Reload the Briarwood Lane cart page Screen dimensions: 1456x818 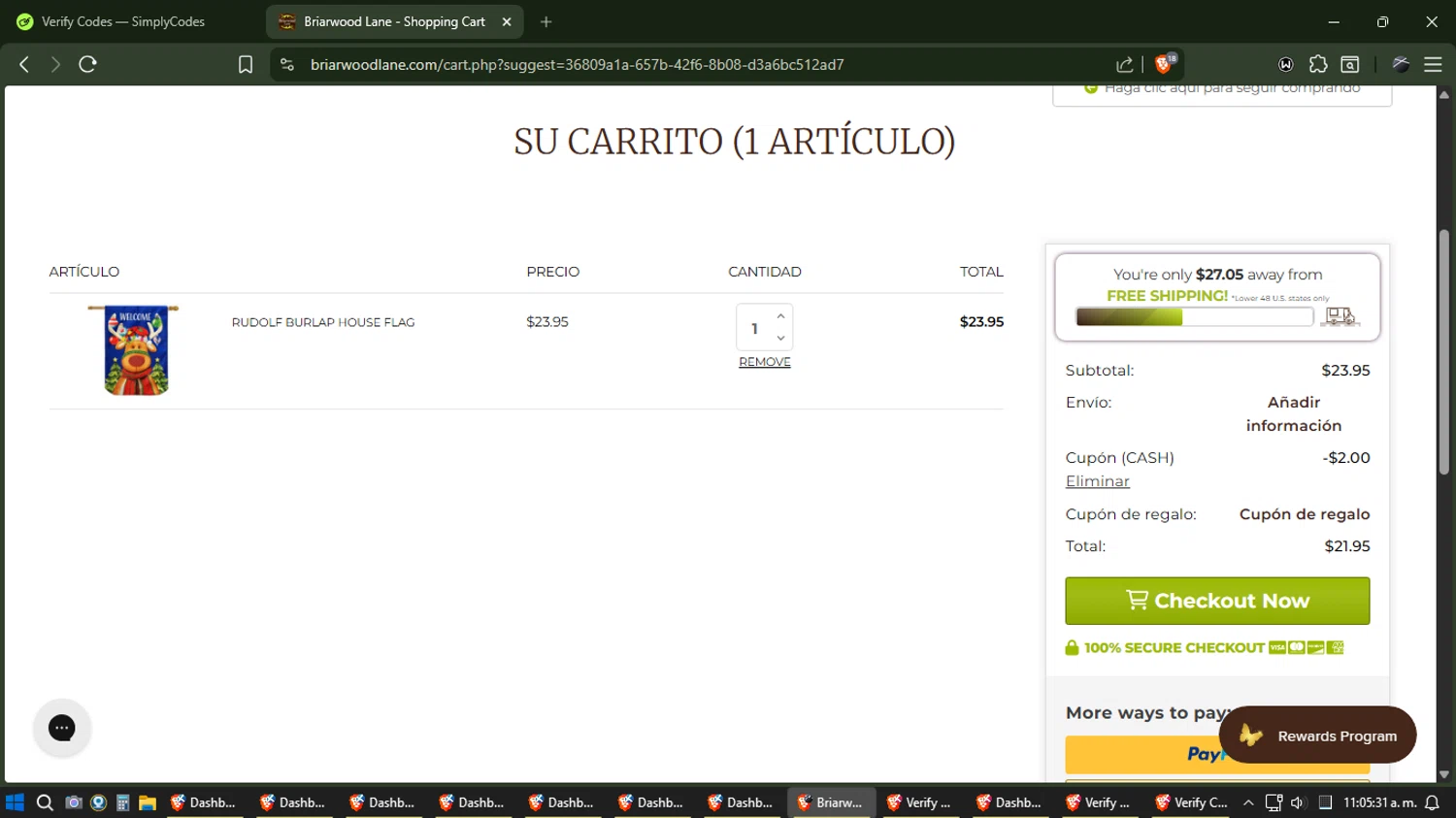point(88,64)
